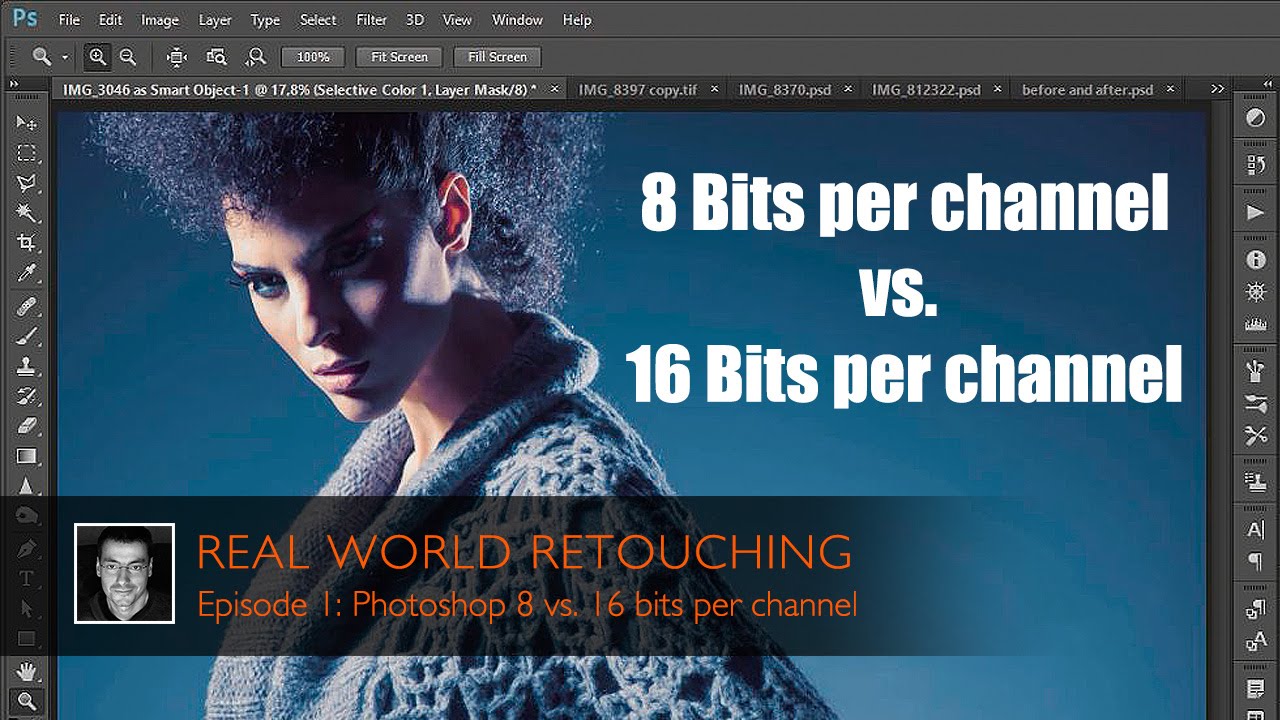The height and width of the screenshot is (720, 1280).
Task: Select the Zoom tool in the toolbar
Action: [27, 701]
